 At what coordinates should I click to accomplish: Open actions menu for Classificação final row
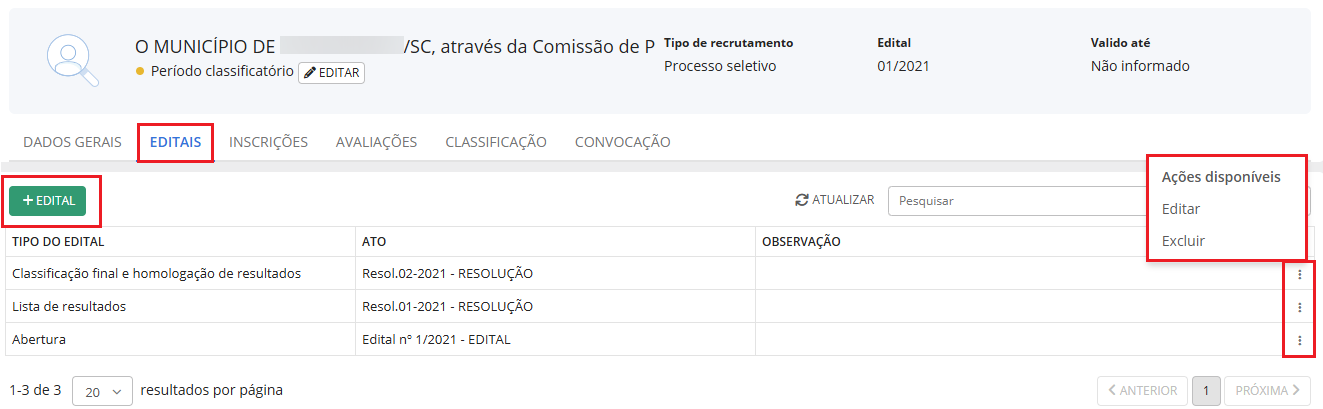pos(1299,274)
